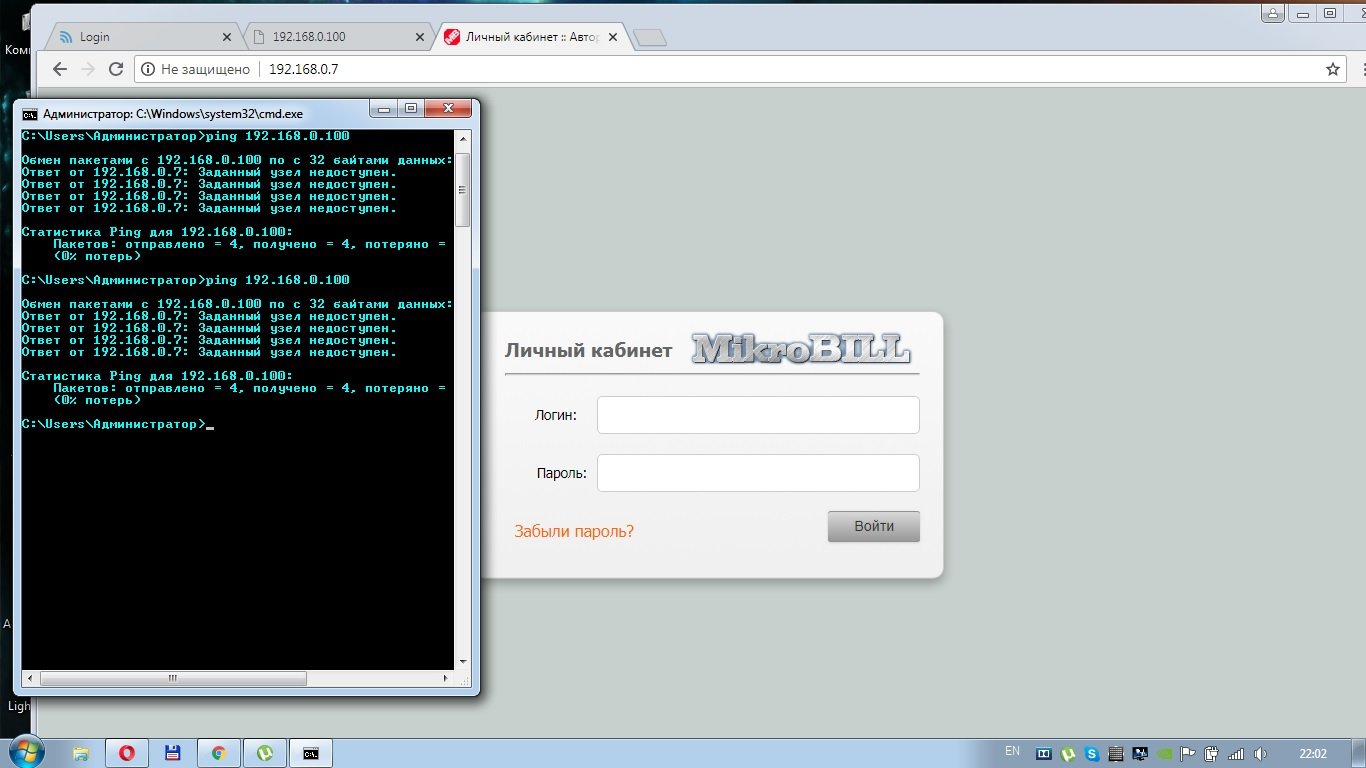Click the EN language indicator in the taskbar
Image resolution: width=1366 pixels, height=768 pixels.
click(x=1012, y=751)
